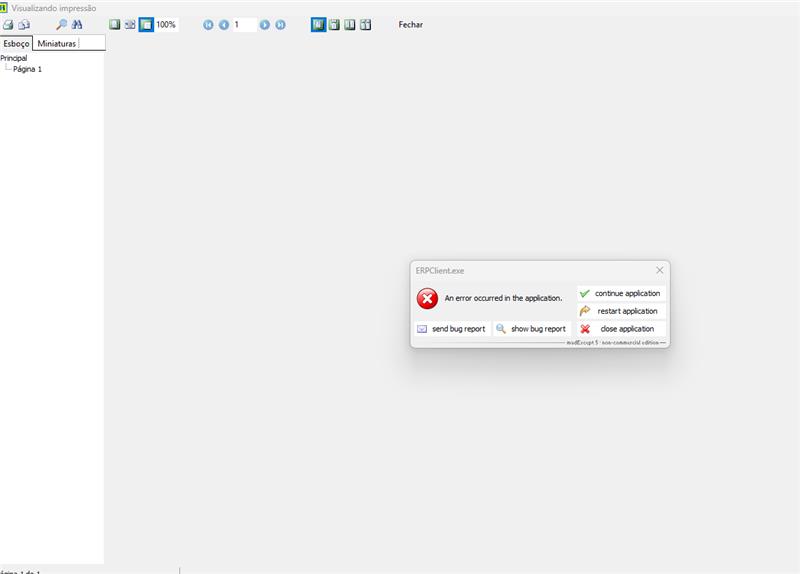Click the magnifier zoom icon
800x574 pixels.
[x=61, y=24]
